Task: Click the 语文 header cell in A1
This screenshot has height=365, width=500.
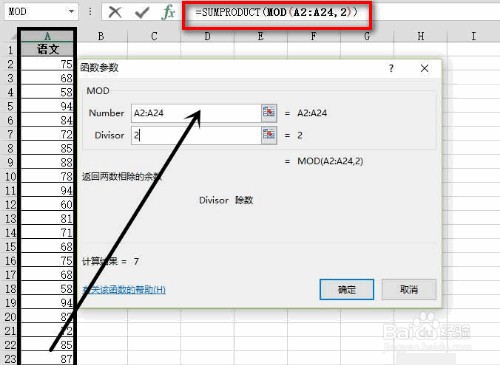Action: tap(47, 50)
